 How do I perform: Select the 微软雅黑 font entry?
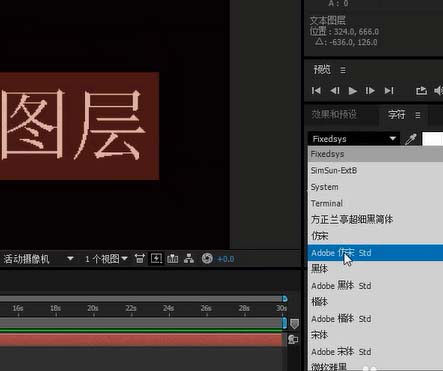(x=375, y=366)
